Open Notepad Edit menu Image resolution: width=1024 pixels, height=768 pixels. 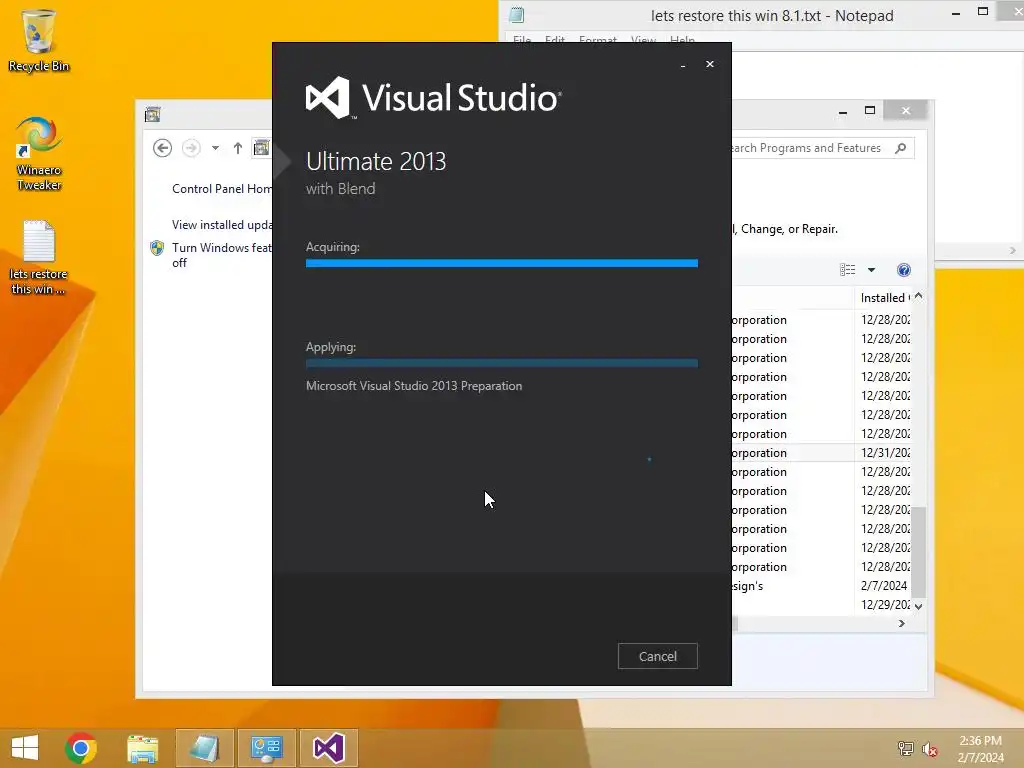[554, 40]
